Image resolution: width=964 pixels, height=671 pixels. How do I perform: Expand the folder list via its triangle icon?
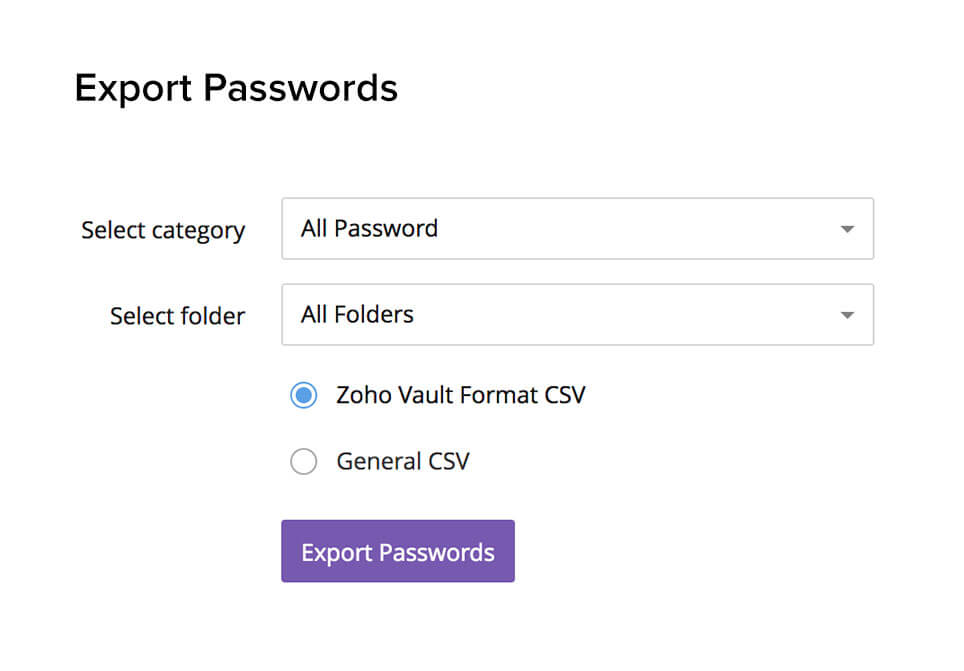tap(847, 316)
